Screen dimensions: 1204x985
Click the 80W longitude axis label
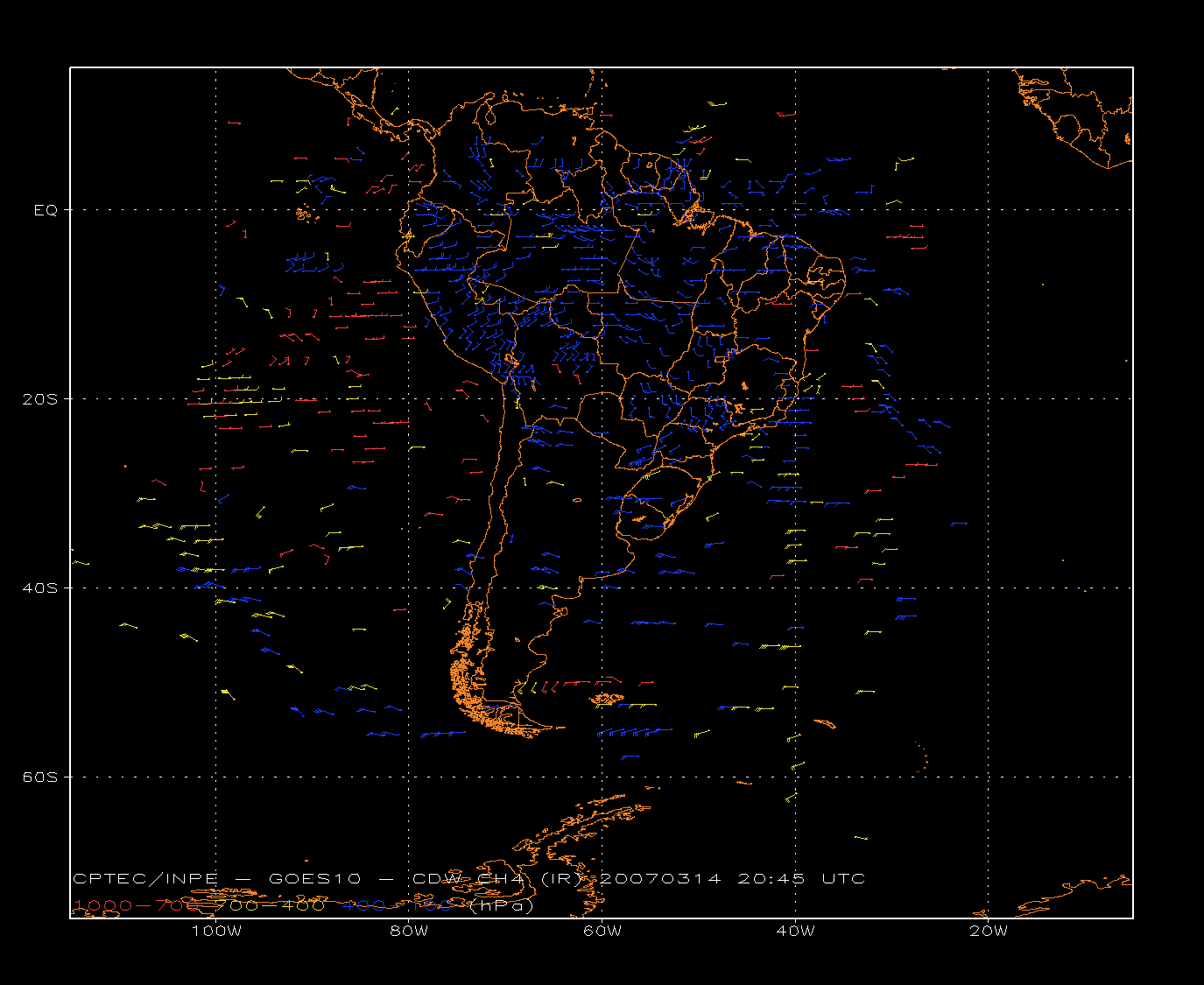409,932
